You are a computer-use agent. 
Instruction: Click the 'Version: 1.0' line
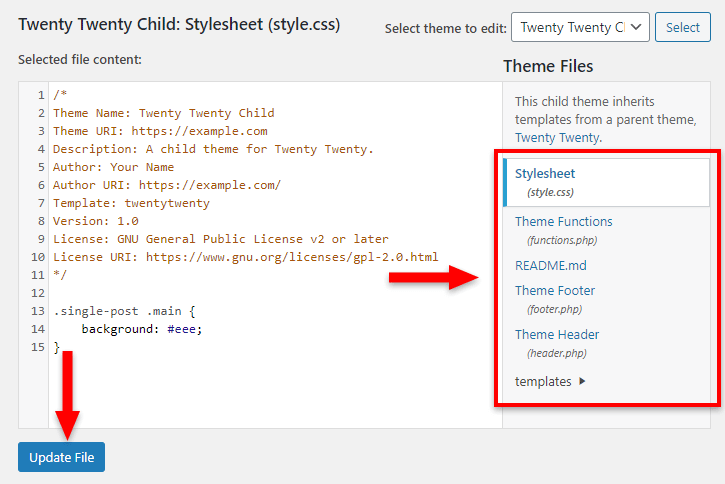click(96, 221)
